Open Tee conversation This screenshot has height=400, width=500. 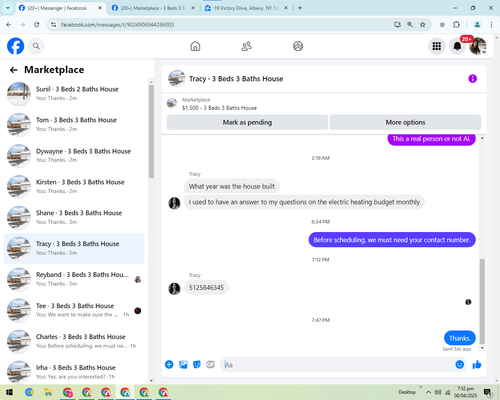[x=74, y=310]
